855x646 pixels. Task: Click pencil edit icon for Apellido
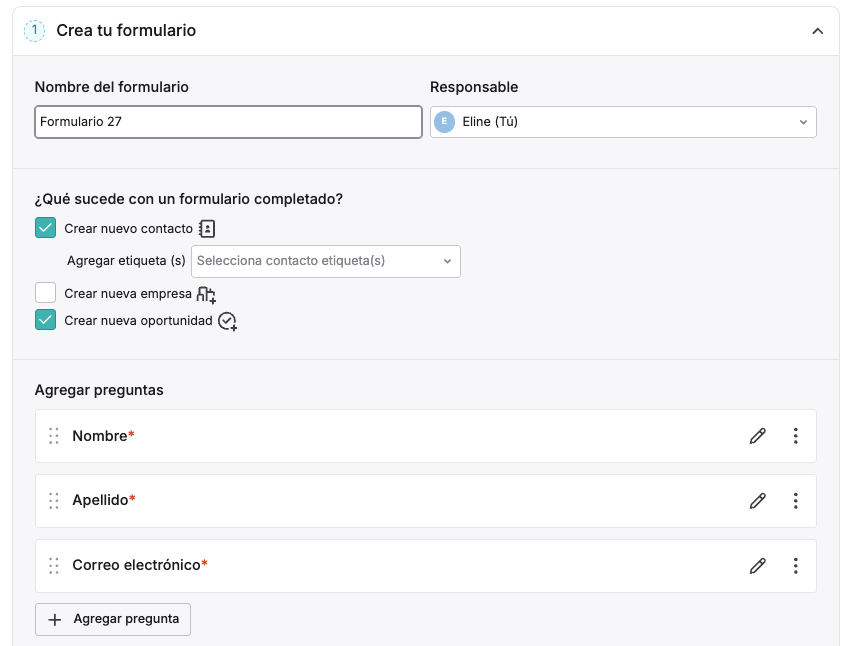(x=757, y=500)
